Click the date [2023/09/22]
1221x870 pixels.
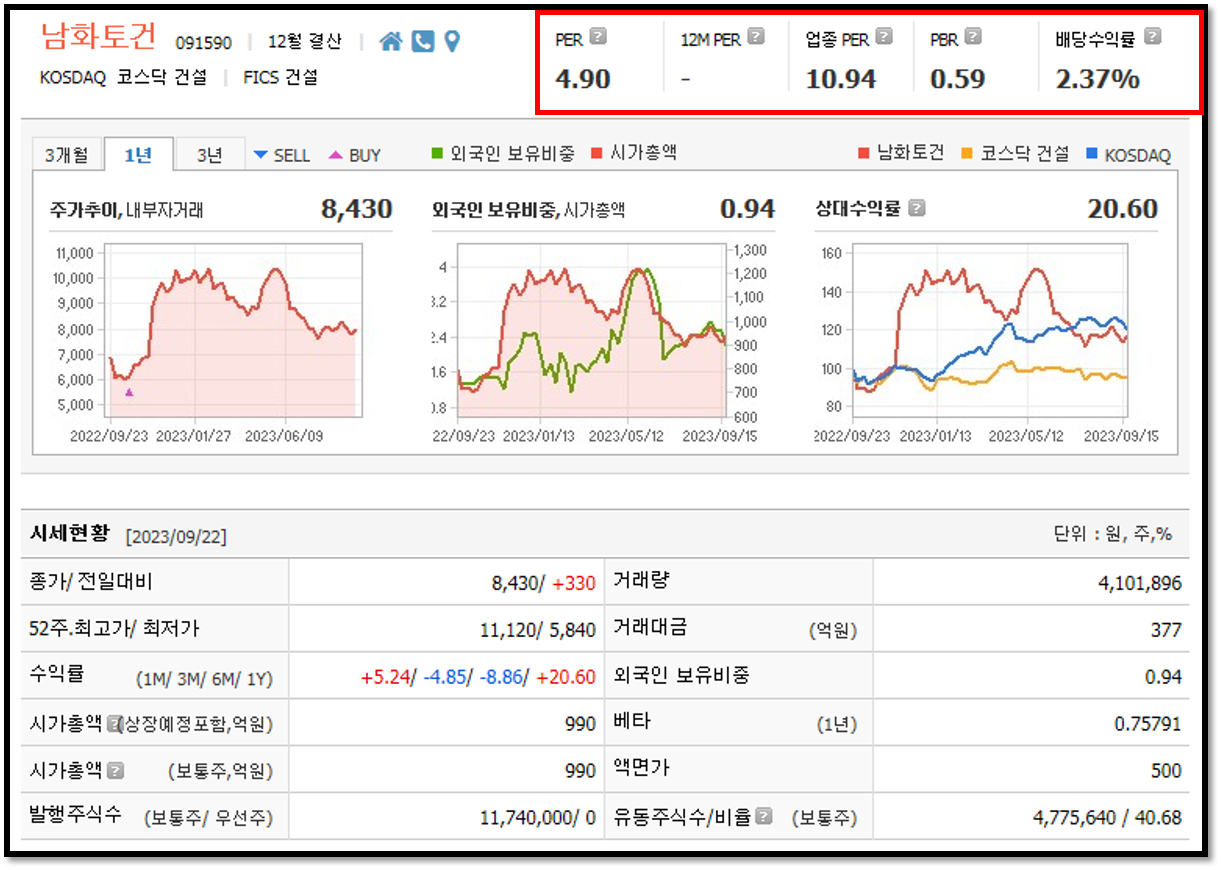click(x=176, y=537)
